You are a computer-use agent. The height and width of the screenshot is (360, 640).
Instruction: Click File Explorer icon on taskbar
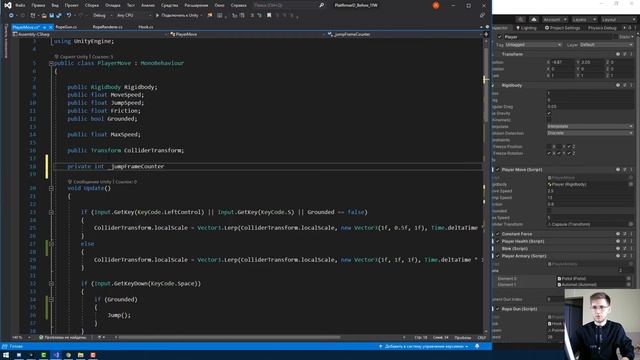(81, 355)
